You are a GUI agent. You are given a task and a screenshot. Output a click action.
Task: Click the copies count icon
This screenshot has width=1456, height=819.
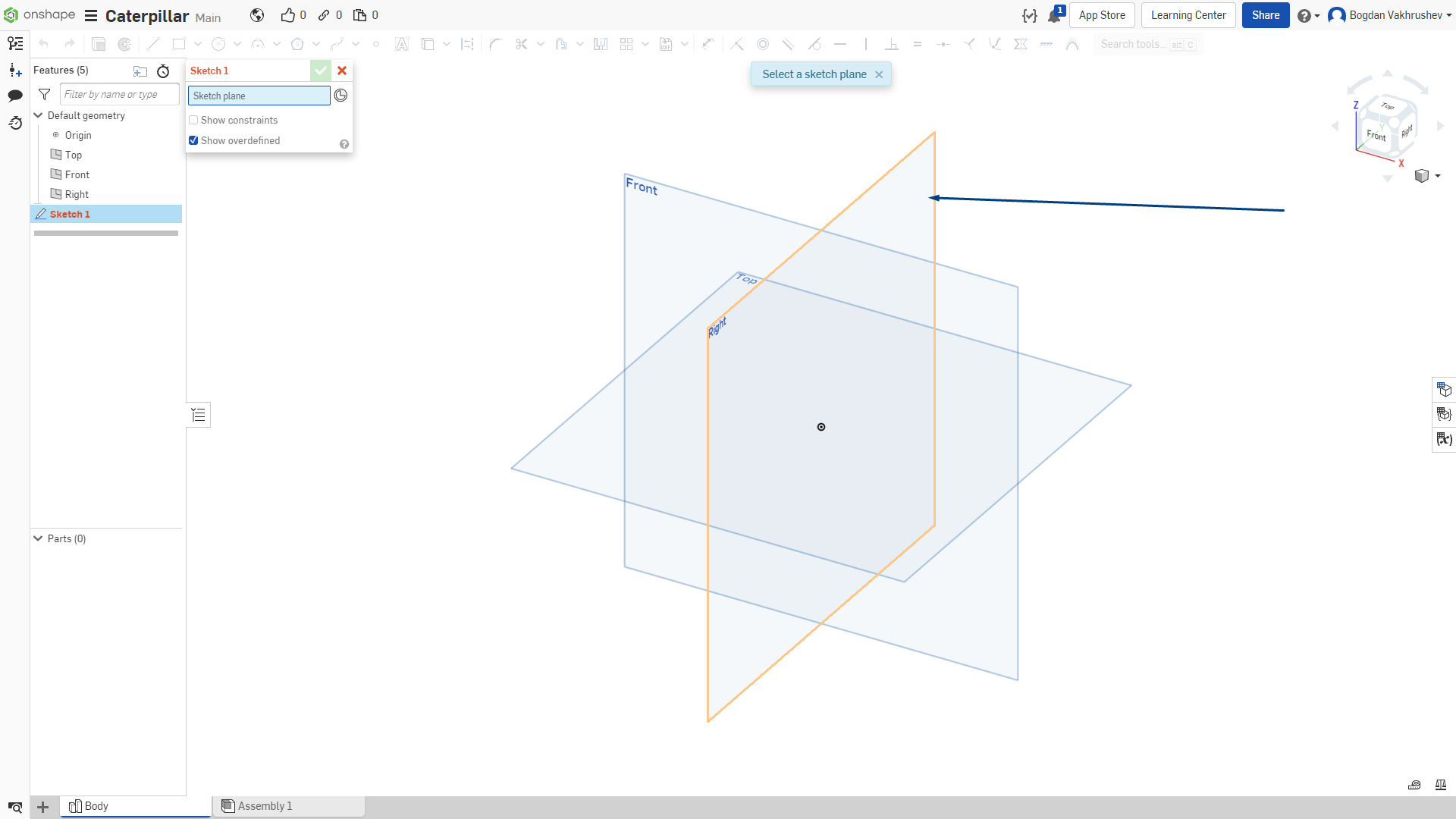pyautogui.click(x=359, y=15)
